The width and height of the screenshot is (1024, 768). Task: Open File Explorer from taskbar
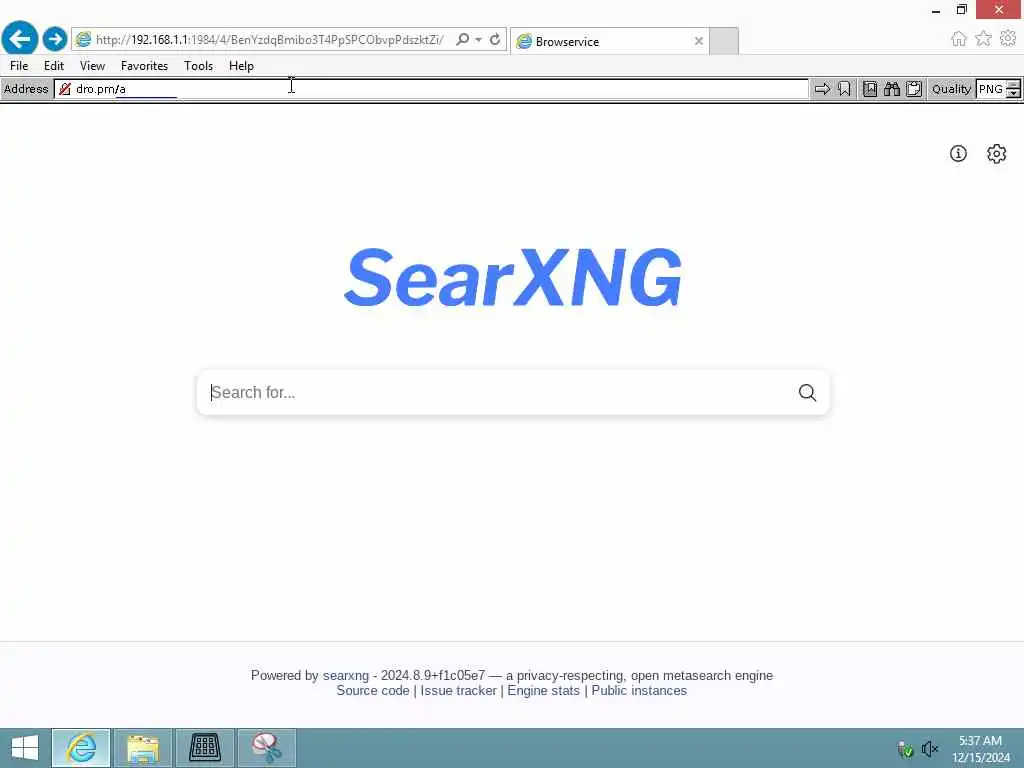143,748
